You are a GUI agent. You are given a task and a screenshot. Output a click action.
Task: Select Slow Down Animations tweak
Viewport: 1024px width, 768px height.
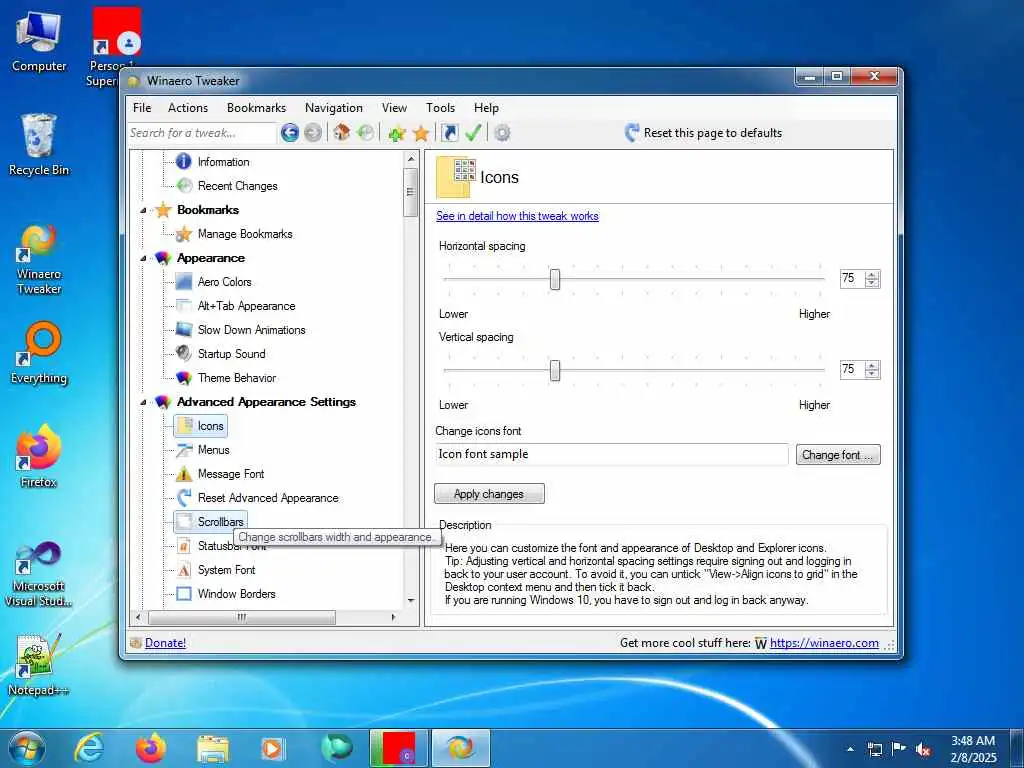(251, 330)
